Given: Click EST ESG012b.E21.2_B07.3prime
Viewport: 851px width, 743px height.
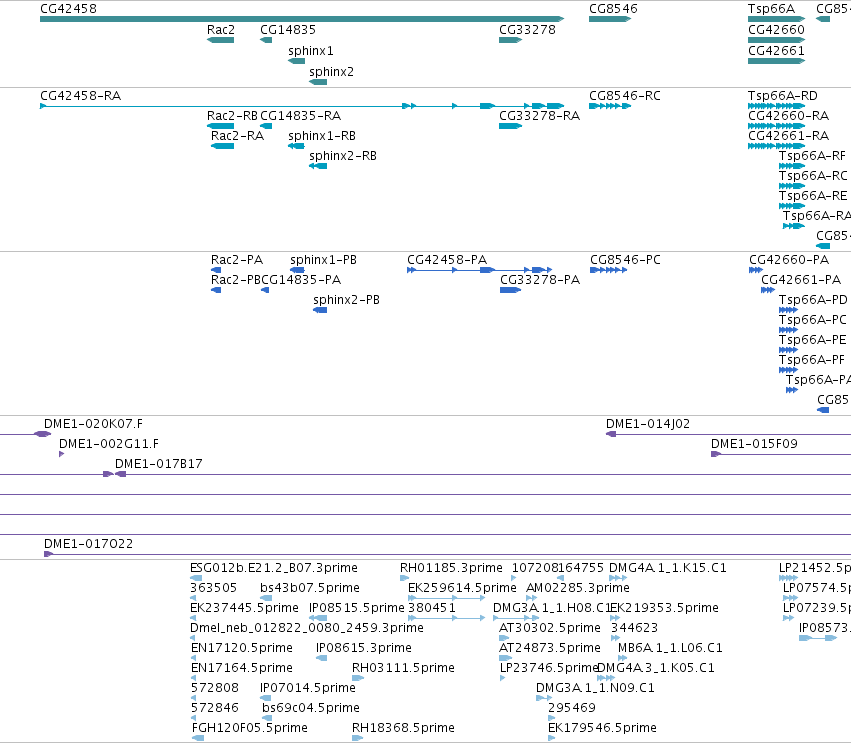Looking at the screenshot, I should [x=196, y=578].
